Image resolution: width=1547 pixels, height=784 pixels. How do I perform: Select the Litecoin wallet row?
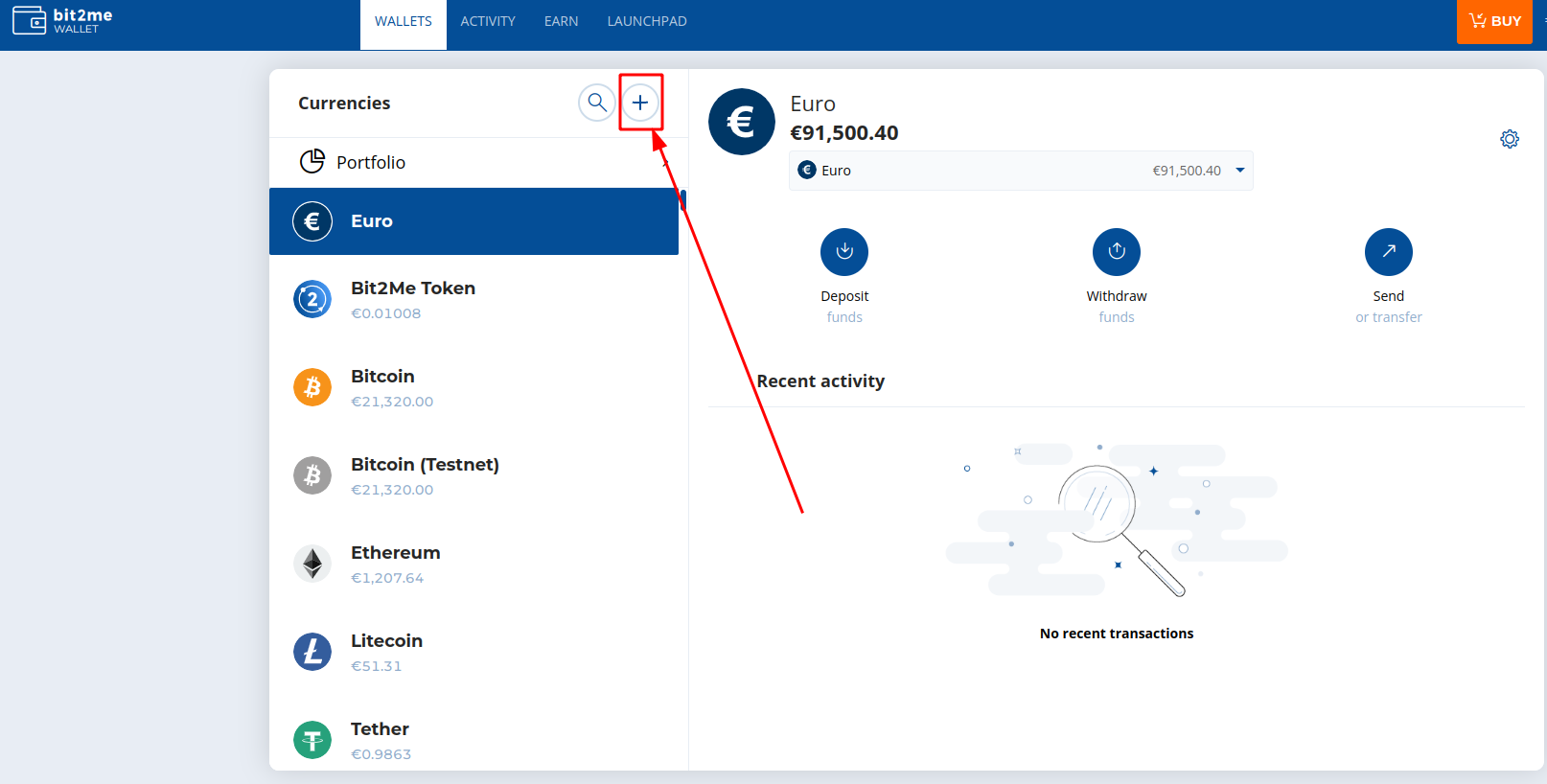[x=473, y=652]
